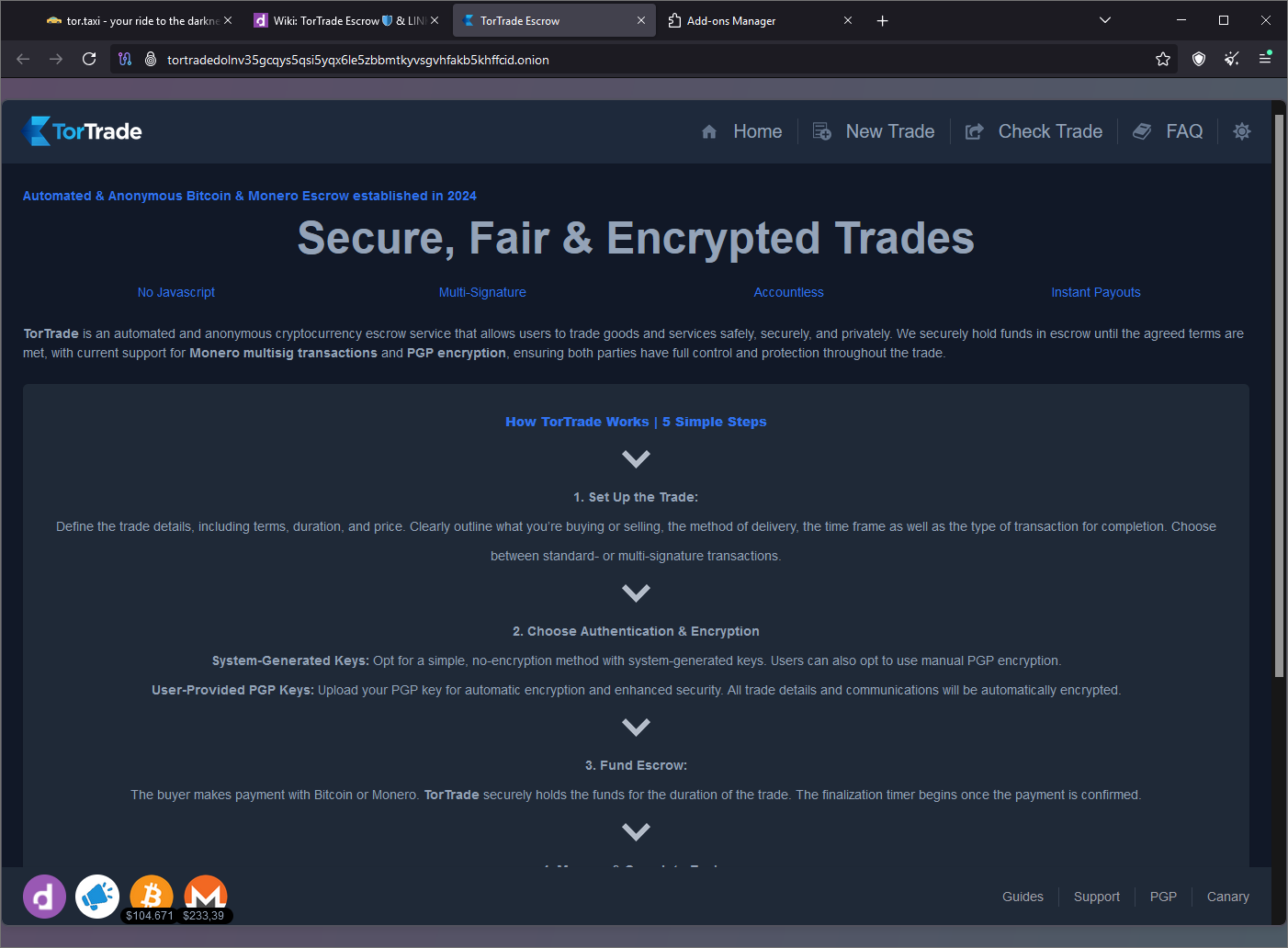This screenshot has width=1288, height=948.
Task: Click the Monero price icon
Action: tap(206, 893)
